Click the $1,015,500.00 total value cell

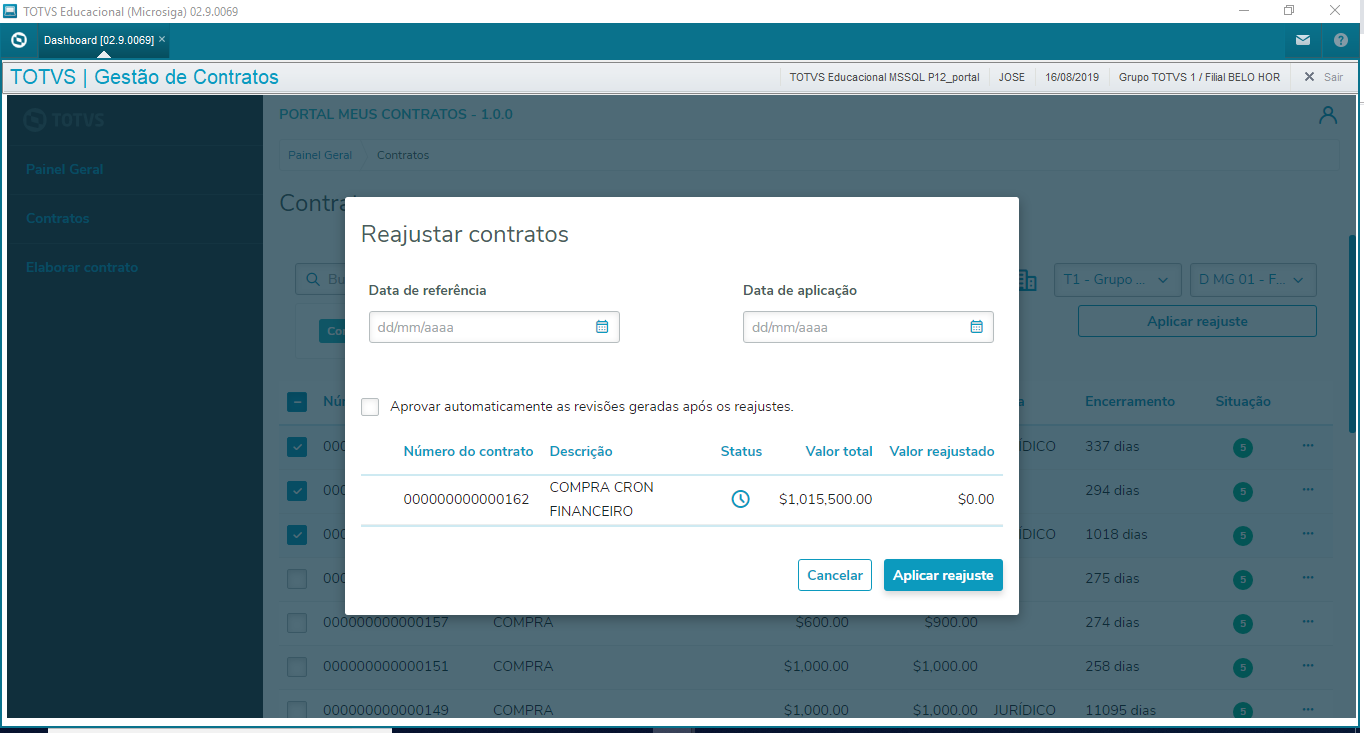click(825, 499)
